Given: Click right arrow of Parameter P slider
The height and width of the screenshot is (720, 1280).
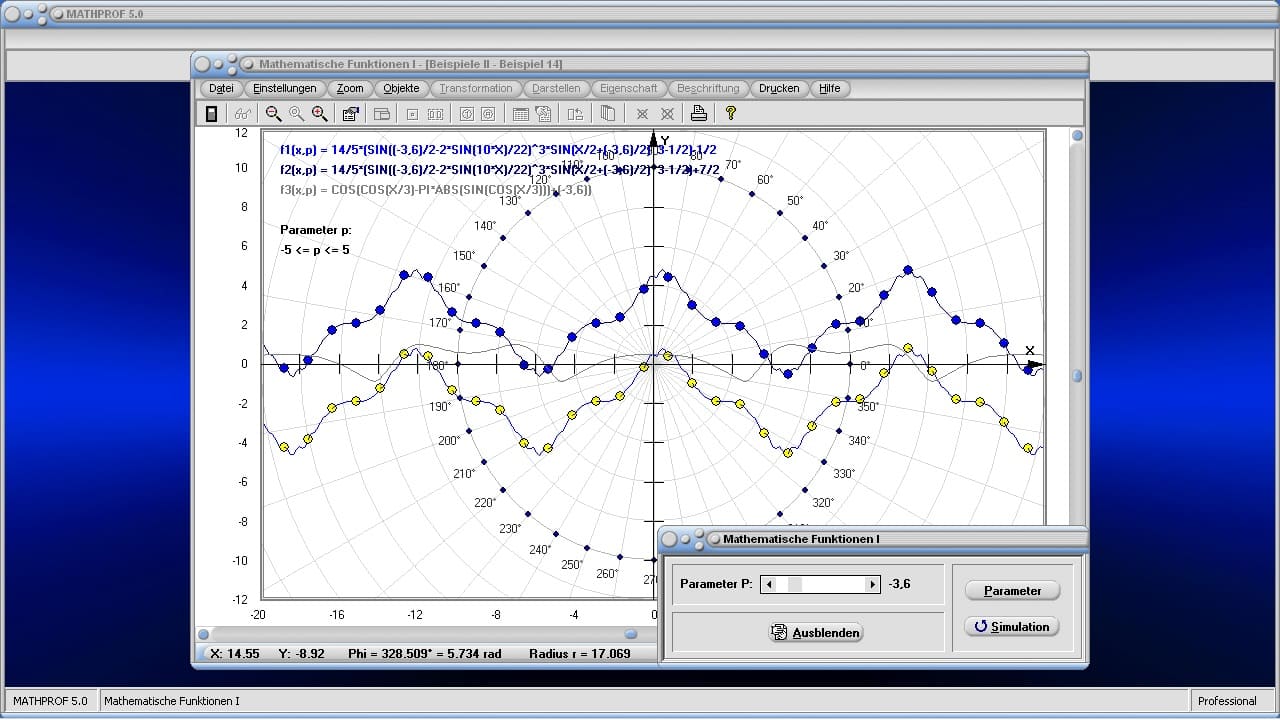Looking at the screenshot, I should (872, 585).
